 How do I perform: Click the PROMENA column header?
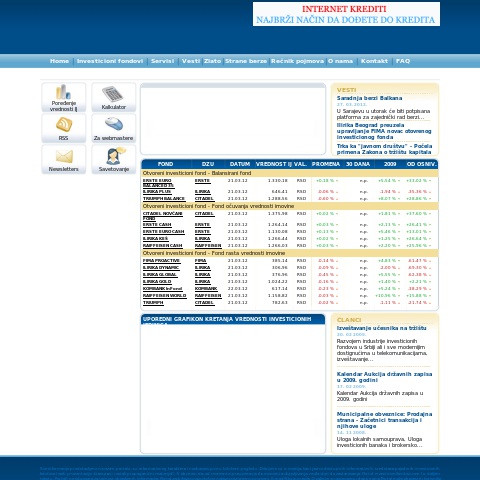pos(326,164)
